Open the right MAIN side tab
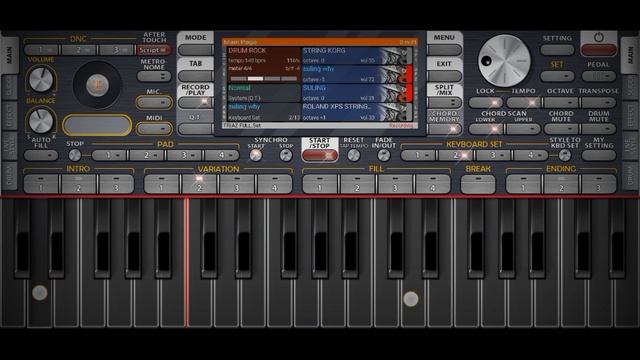This screenshot has width=640, height=360. (630, 55)
